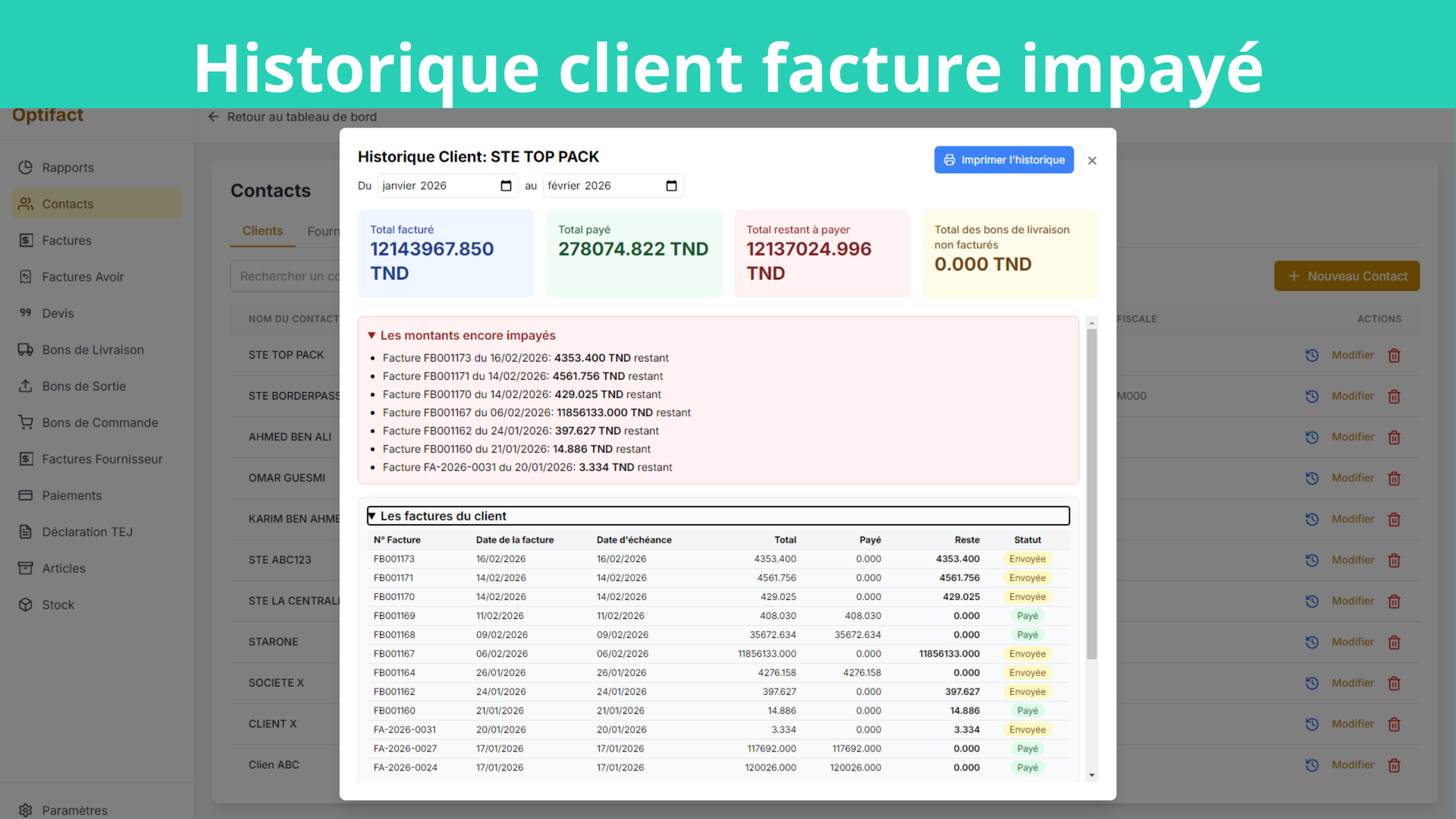Click Modifier for the STARONE contact
The image size is (1456, 819).
(1352, 642)
